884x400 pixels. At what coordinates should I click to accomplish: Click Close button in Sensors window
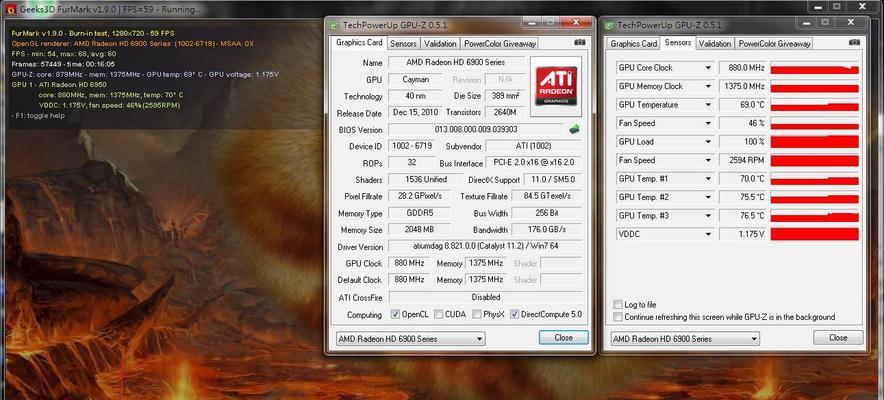click(838, 337)
